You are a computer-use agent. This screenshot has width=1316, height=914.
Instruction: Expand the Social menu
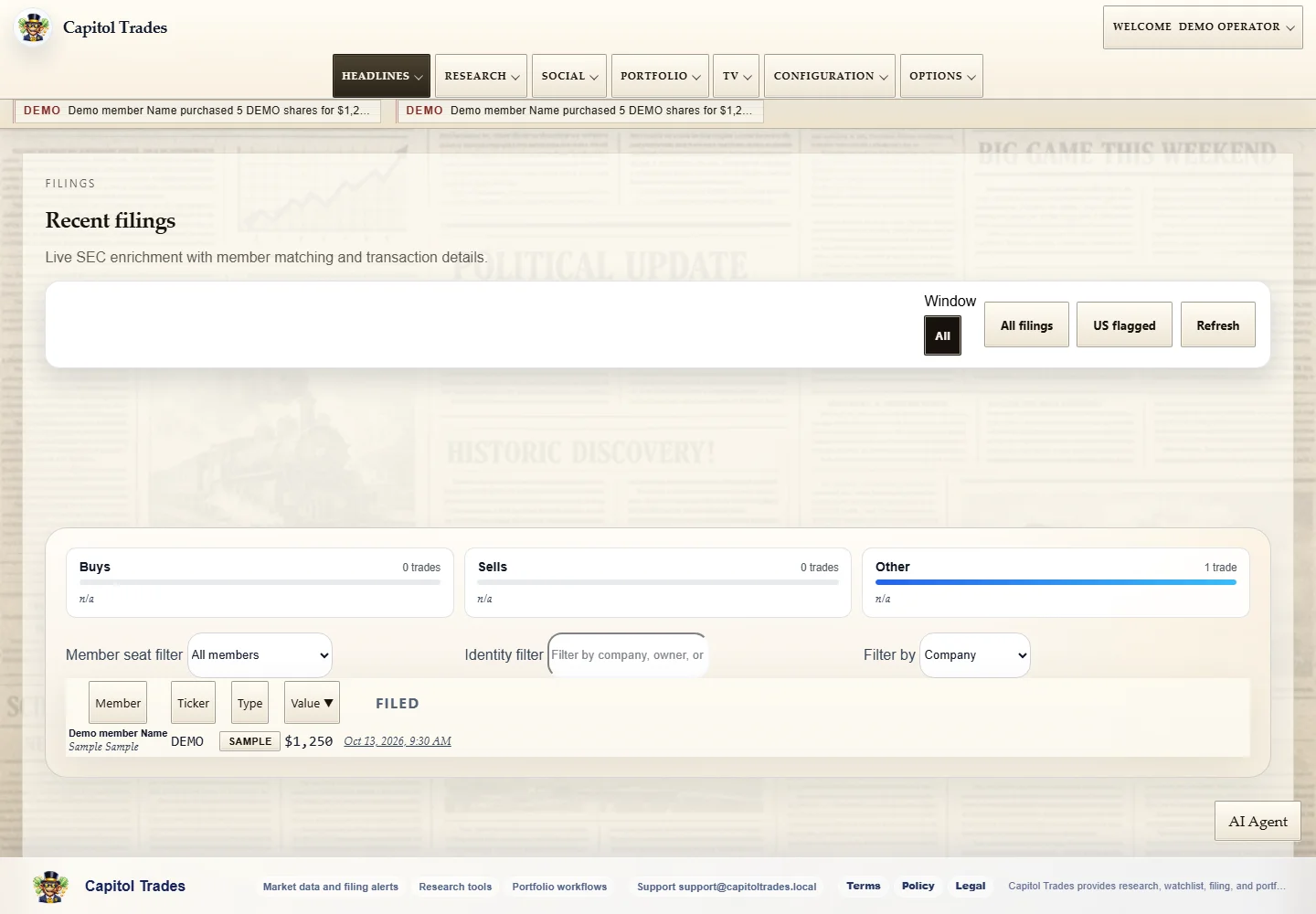click(569, 76)
